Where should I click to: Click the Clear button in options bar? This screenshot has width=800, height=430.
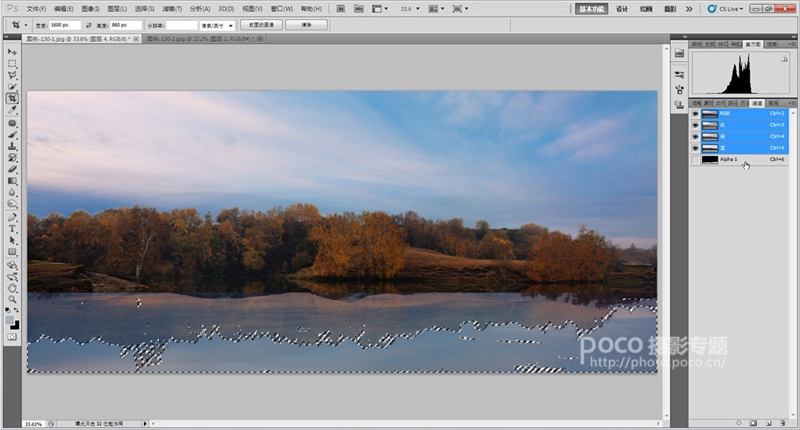point(306,25)
